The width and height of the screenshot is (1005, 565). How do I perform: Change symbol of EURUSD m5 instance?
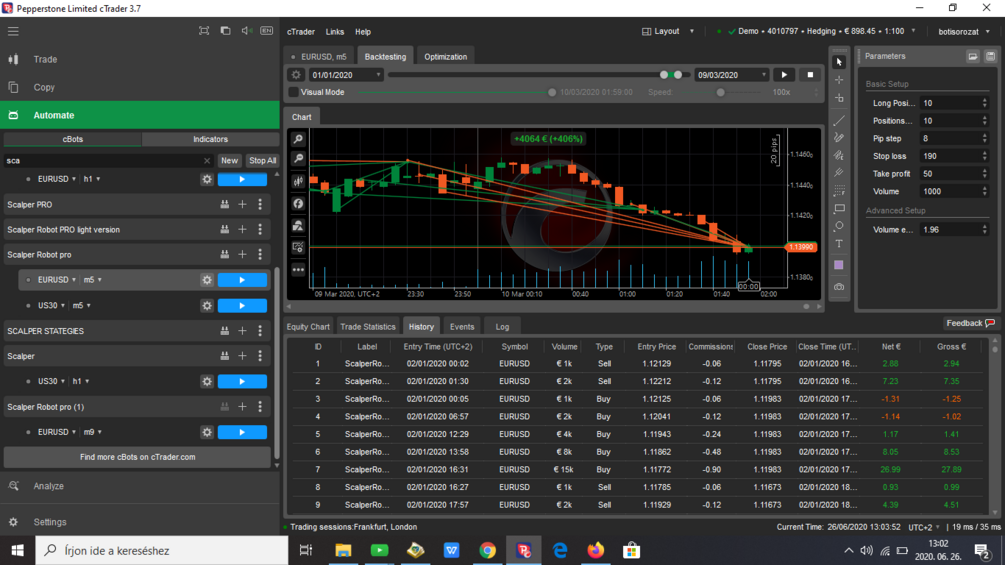click(56, 280)
